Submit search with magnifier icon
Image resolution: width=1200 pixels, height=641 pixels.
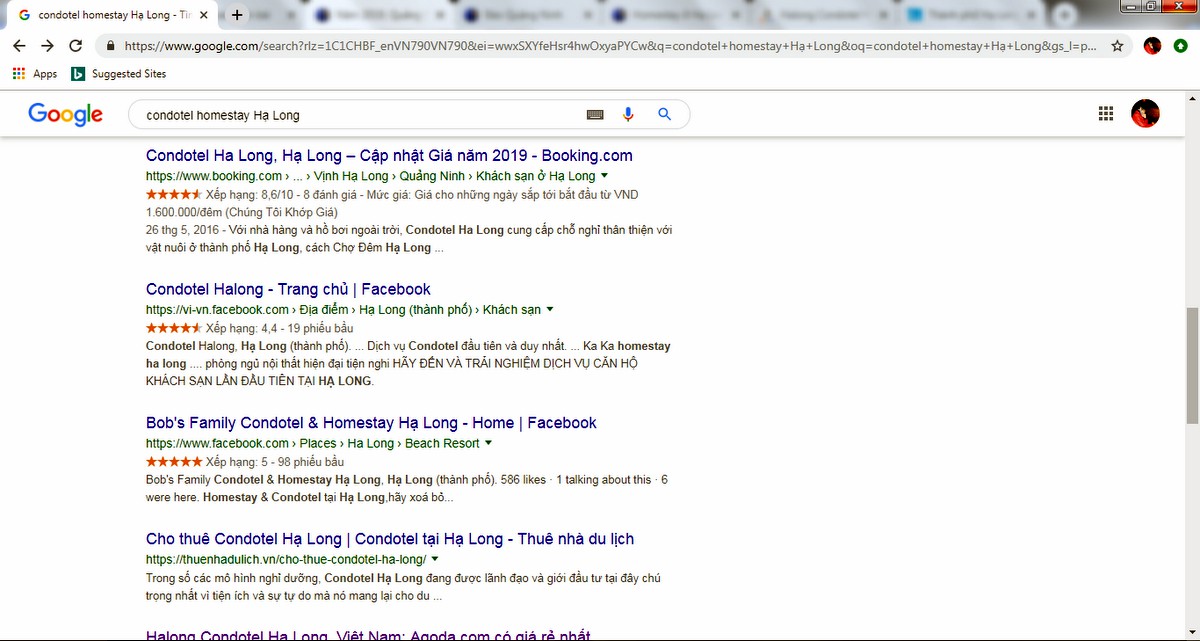pos(664,115)
